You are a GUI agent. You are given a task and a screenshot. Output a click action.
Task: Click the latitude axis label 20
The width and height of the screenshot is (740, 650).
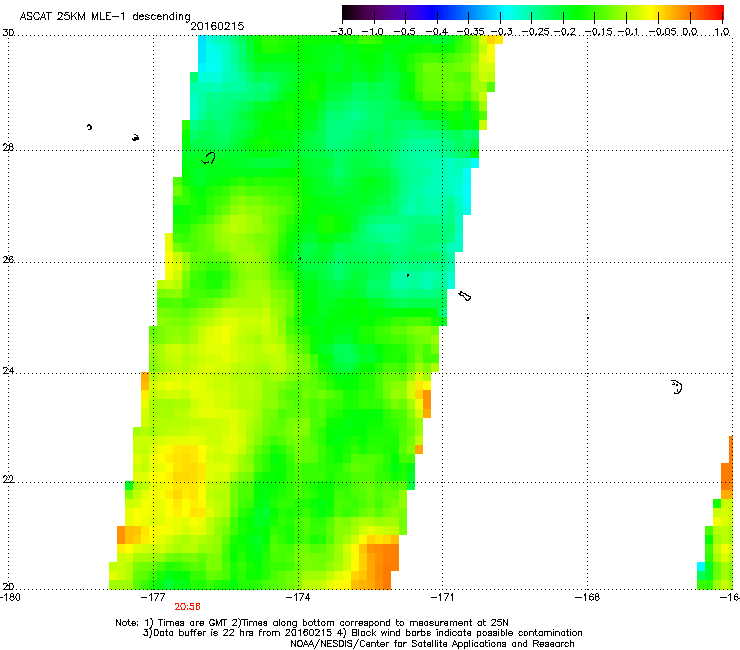[x=8, y=587]
